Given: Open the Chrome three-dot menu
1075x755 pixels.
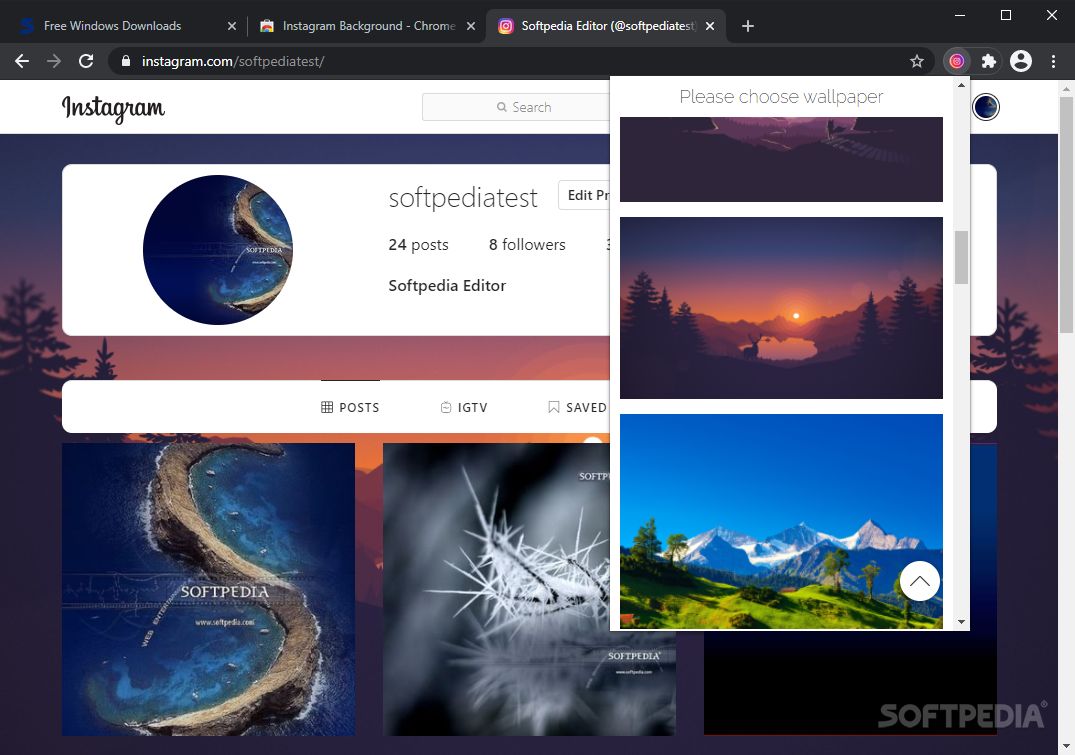Looking at the screenshot, I should [1053, 61].
